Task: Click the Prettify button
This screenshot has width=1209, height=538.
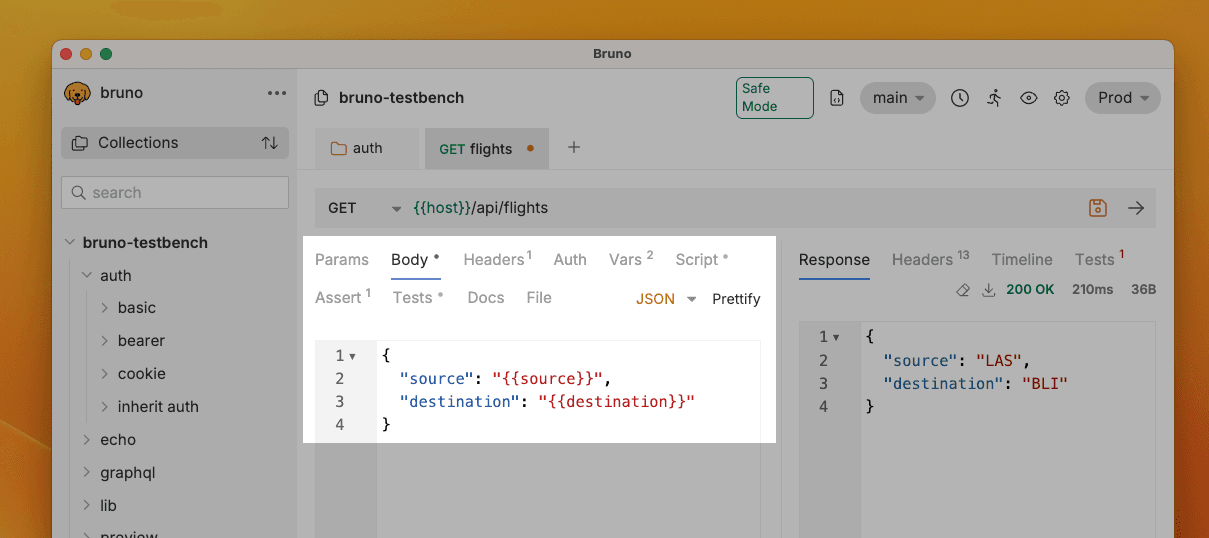Action: tap(736, 299)
